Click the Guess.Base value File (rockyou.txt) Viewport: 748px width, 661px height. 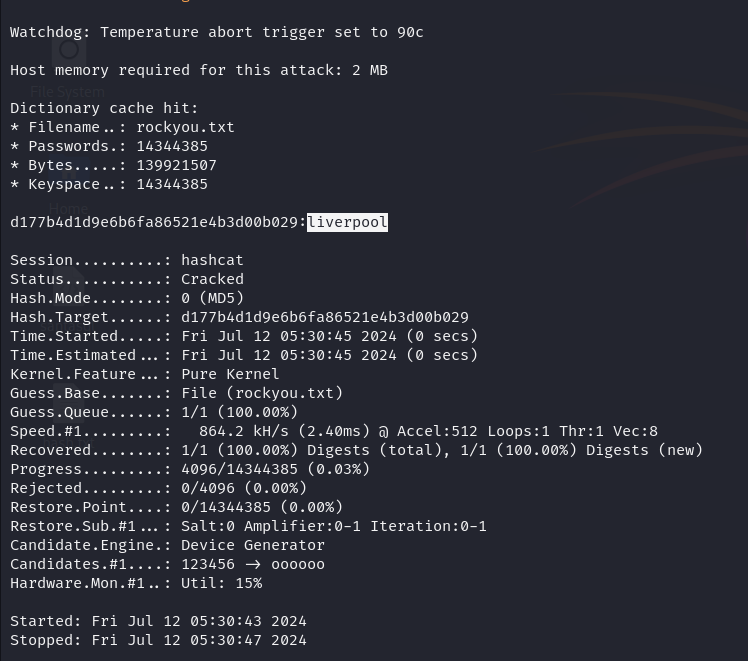coord(262,393)
